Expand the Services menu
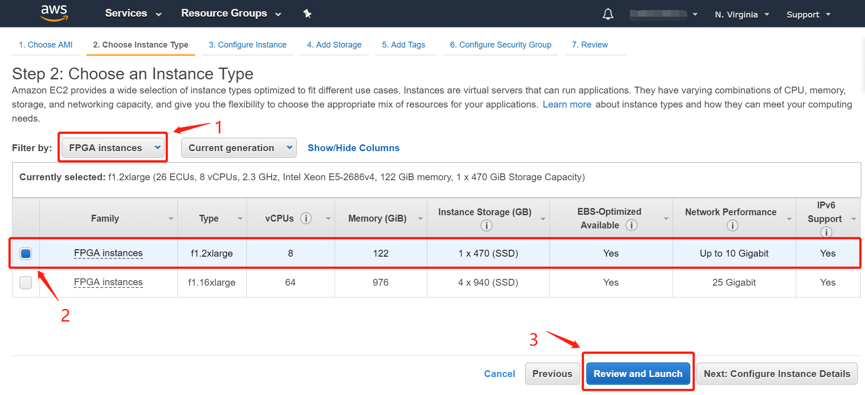Viewport: 865px width, 395px height. point(133,13)
